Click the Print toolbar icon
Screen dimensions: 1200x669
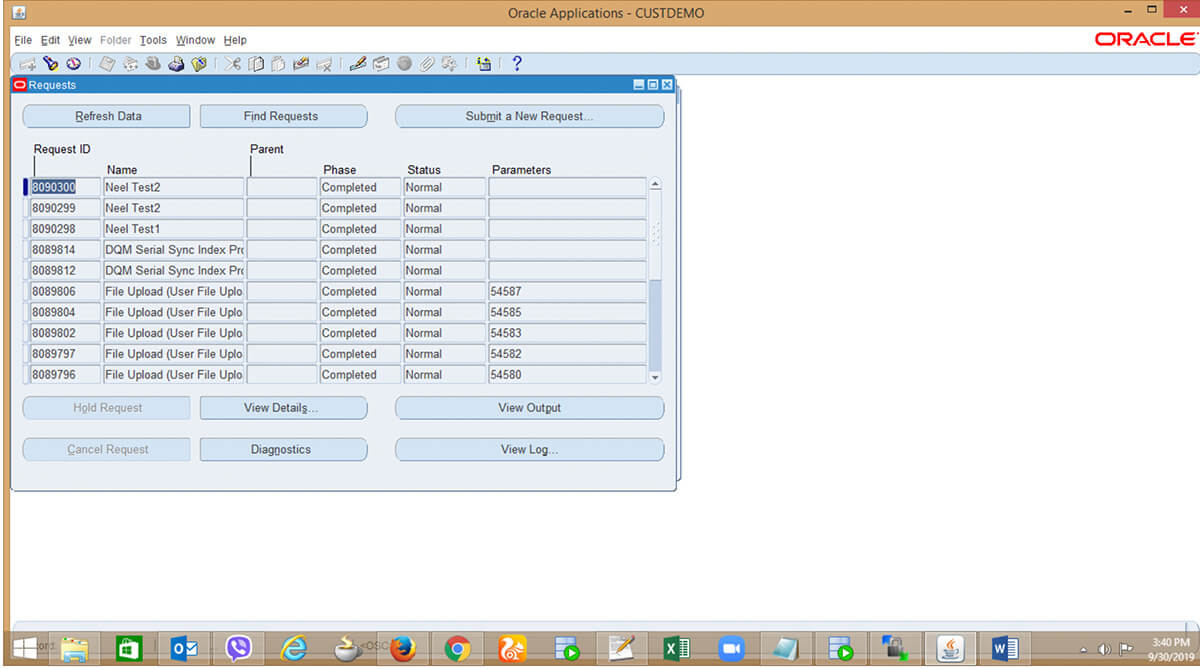point(176,64)
